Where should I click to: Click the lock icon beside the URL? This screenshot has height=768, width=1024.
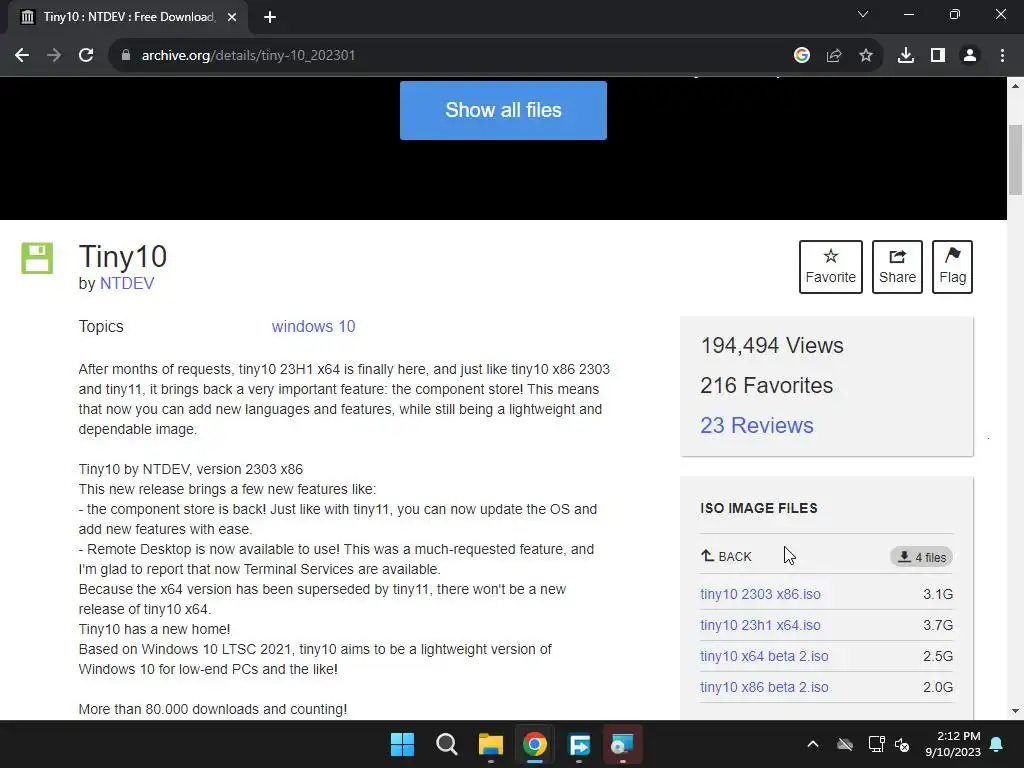tap(126, 56)
